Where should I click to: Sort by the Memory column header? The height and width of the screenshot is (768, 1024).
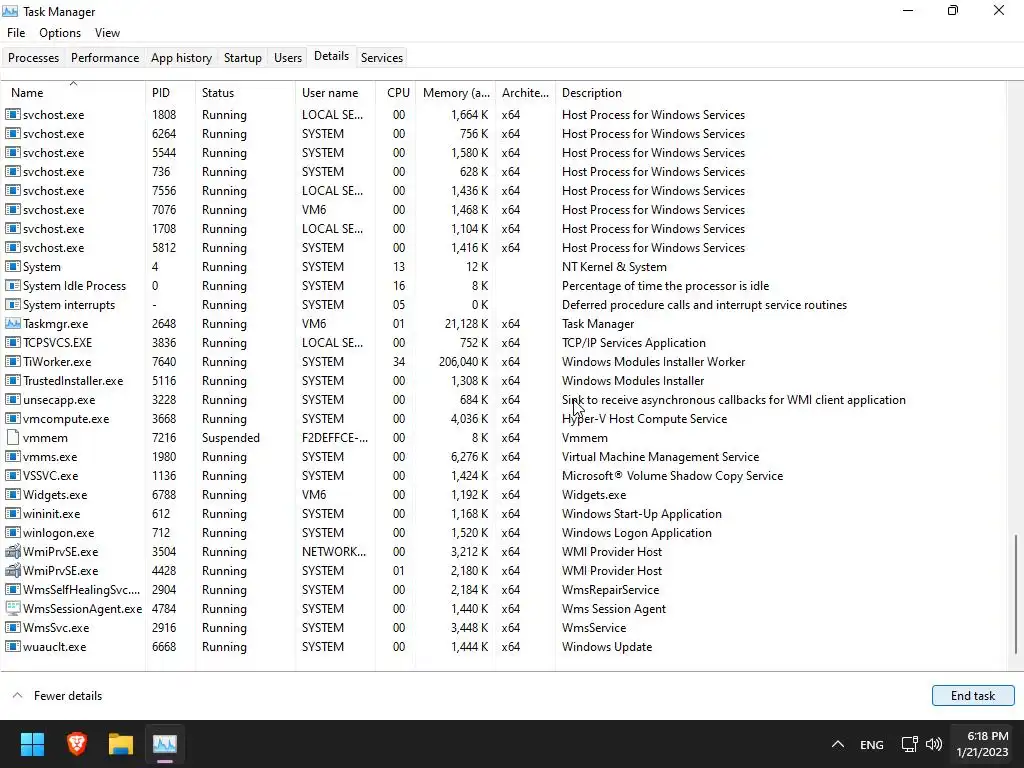click(x=456, y=93)
